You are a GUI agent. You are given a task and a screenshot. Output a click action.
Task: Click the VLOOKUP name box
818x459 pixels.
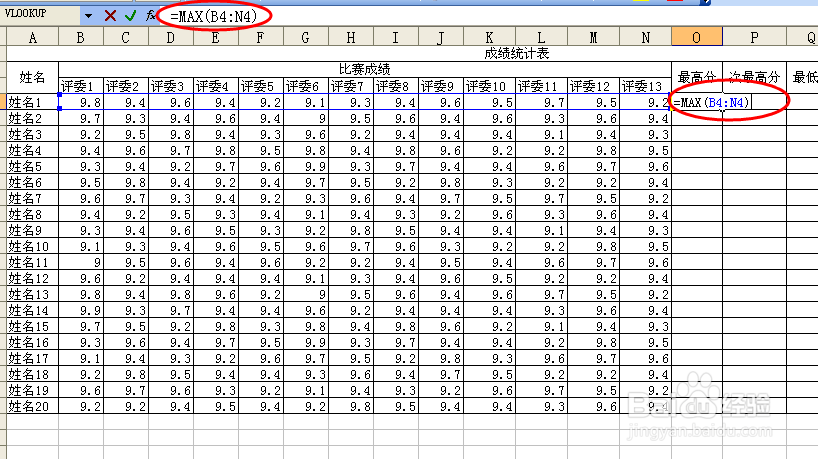click(40, 15)
